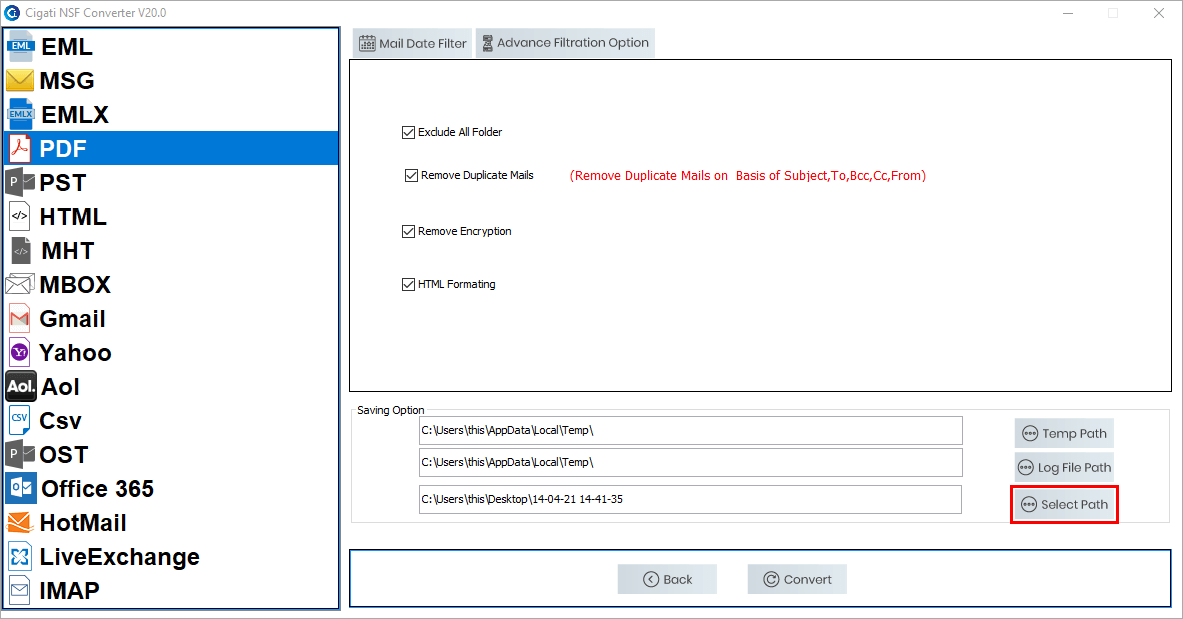This screenshot has width=1183, height=619.
Task: Pick the OST format icon
Action: pyautogui.click(x=20, y=454)
